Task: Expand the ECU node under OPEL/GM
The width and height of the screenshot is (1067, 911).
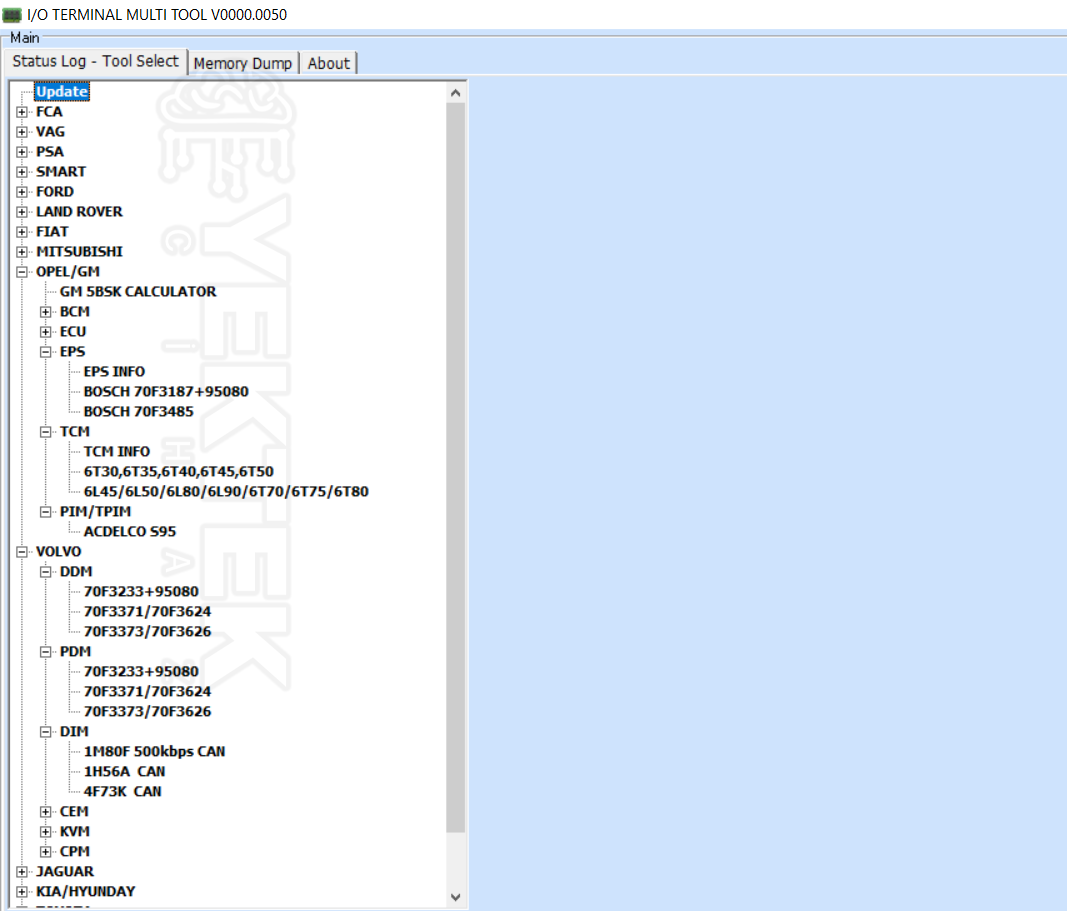Action: click(x=46, y=332)
